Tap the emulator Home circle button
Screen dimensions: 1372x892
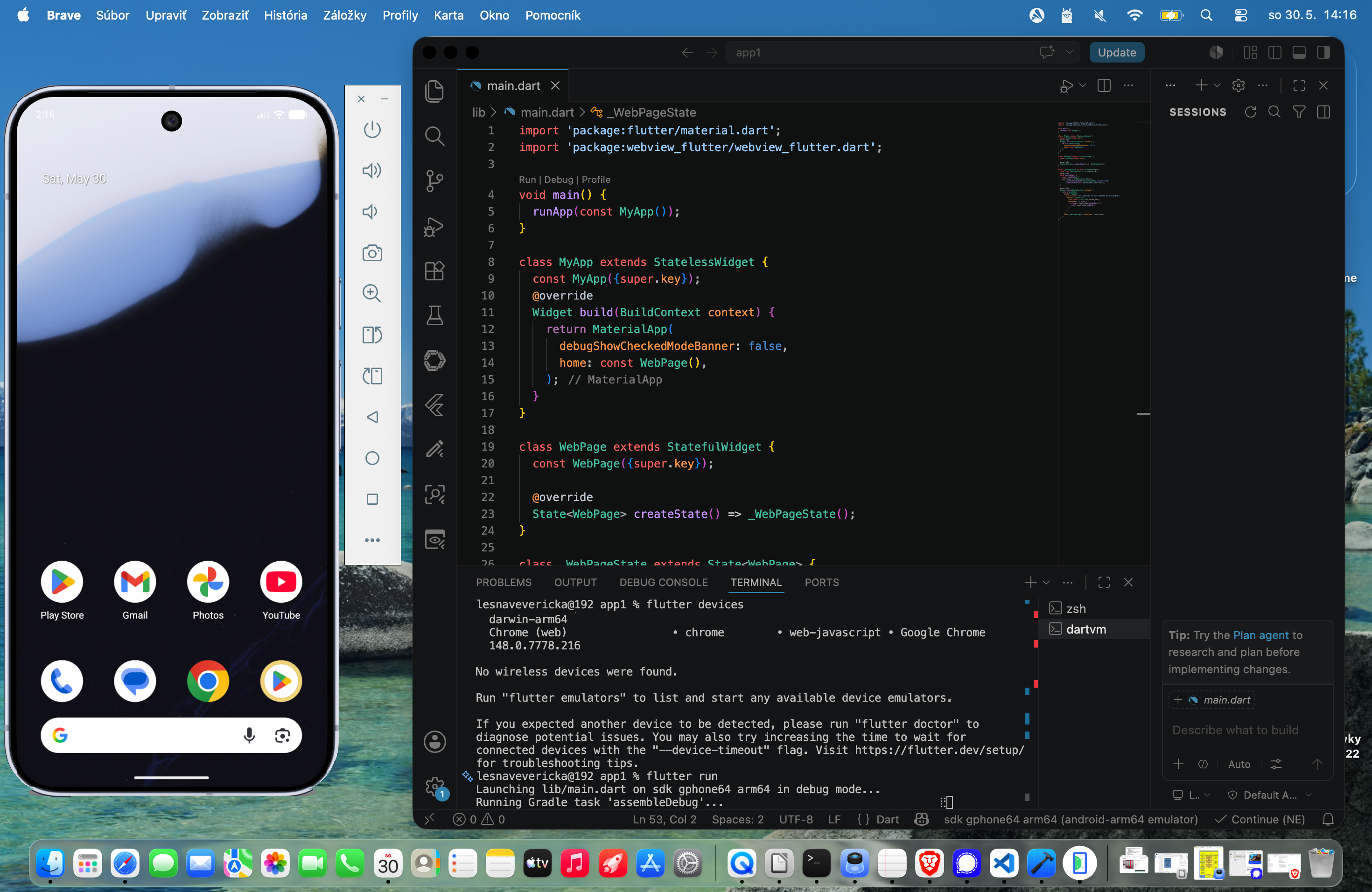pos(372,458)
